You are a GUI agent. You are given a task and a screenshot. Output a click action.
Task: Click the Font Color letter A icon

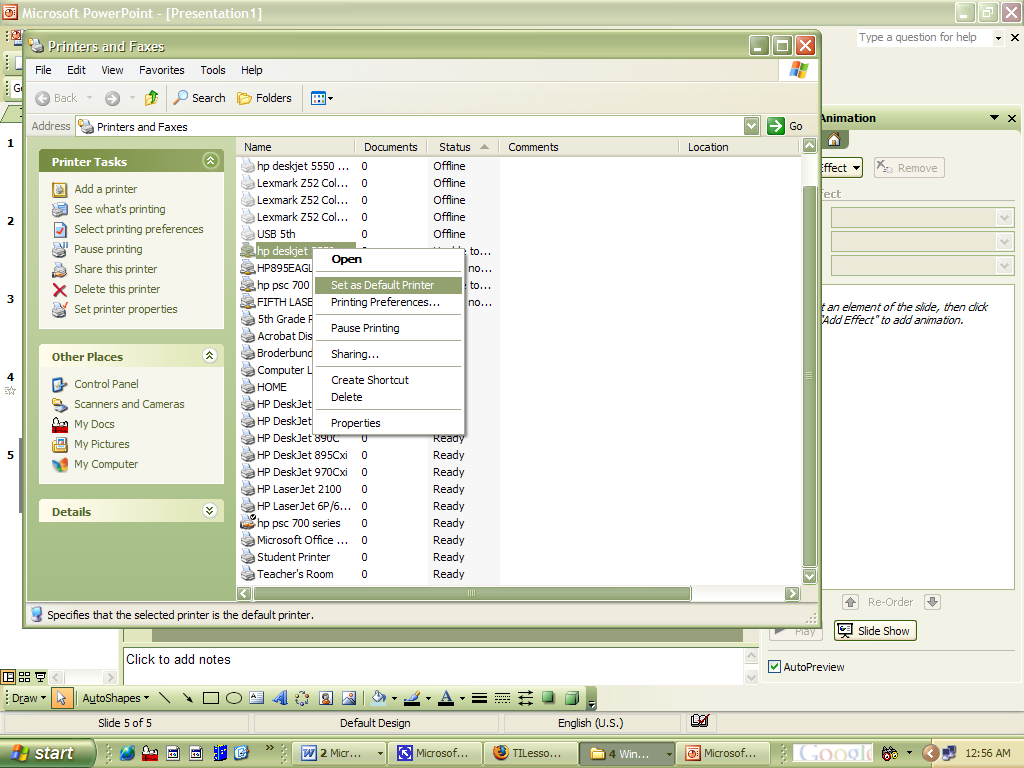446,698
